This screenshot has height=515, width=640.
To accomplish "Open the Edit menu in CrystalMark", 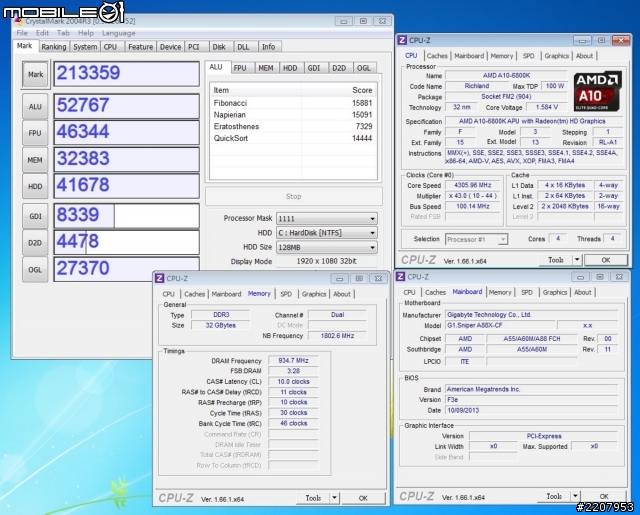I will [x=42, y=33].
